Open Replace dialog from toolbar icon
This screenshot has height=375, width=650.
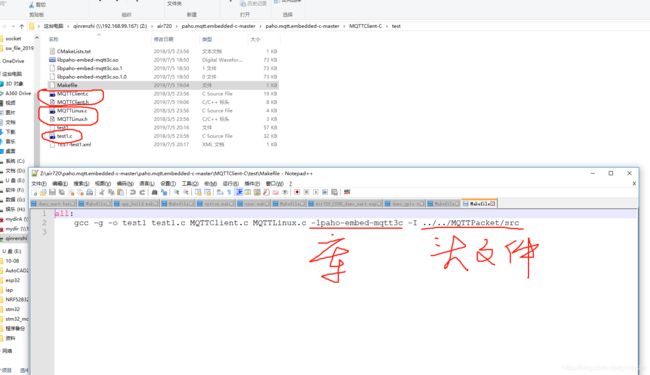(164, 192)
